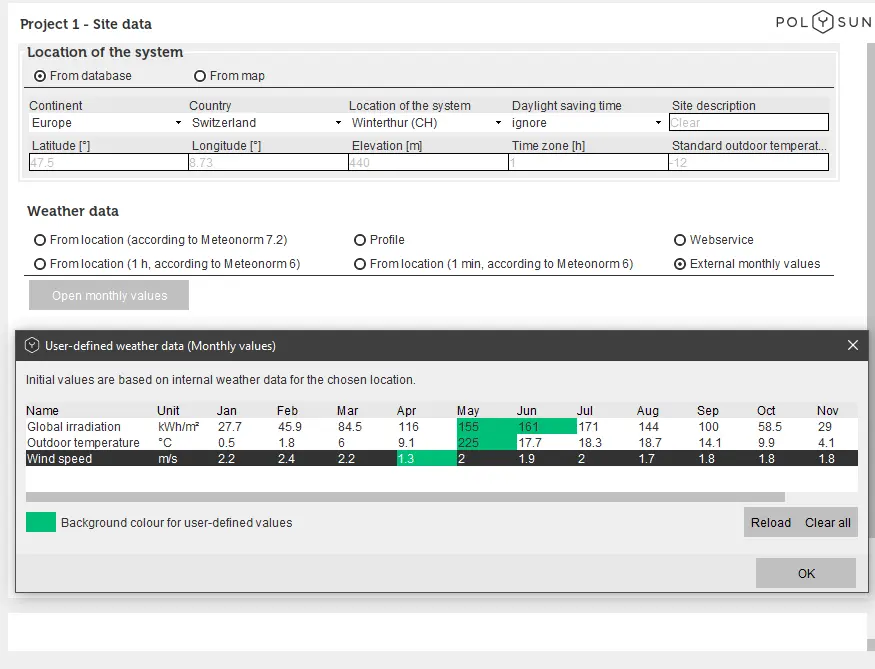Select From location according to Meteonorm 7.2

click(40, 240)
